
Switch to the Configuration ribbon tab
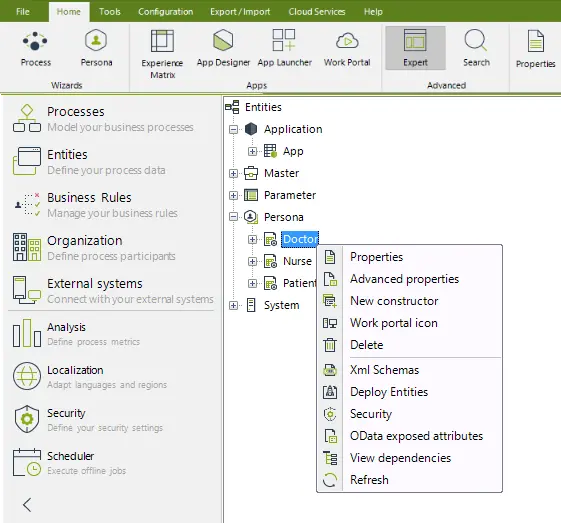click(x=165, y=12)
